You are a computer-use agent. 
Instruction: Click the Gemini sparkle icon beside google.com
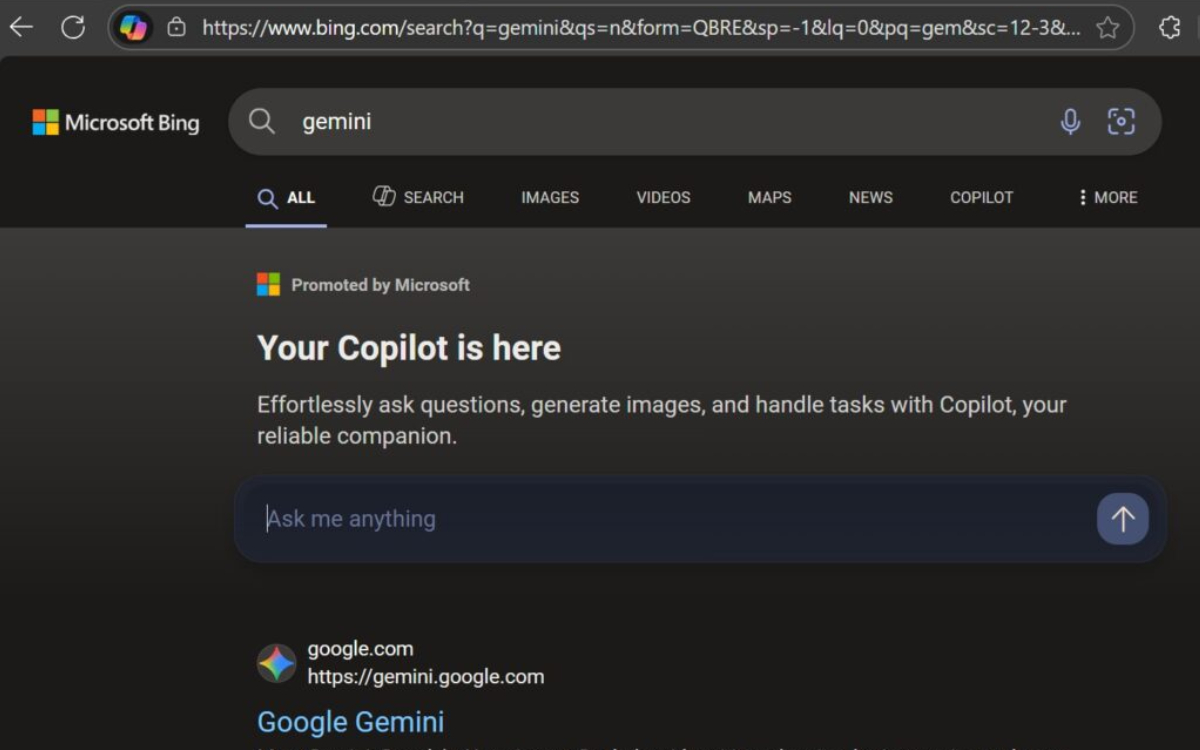click(x=276, y=662)
